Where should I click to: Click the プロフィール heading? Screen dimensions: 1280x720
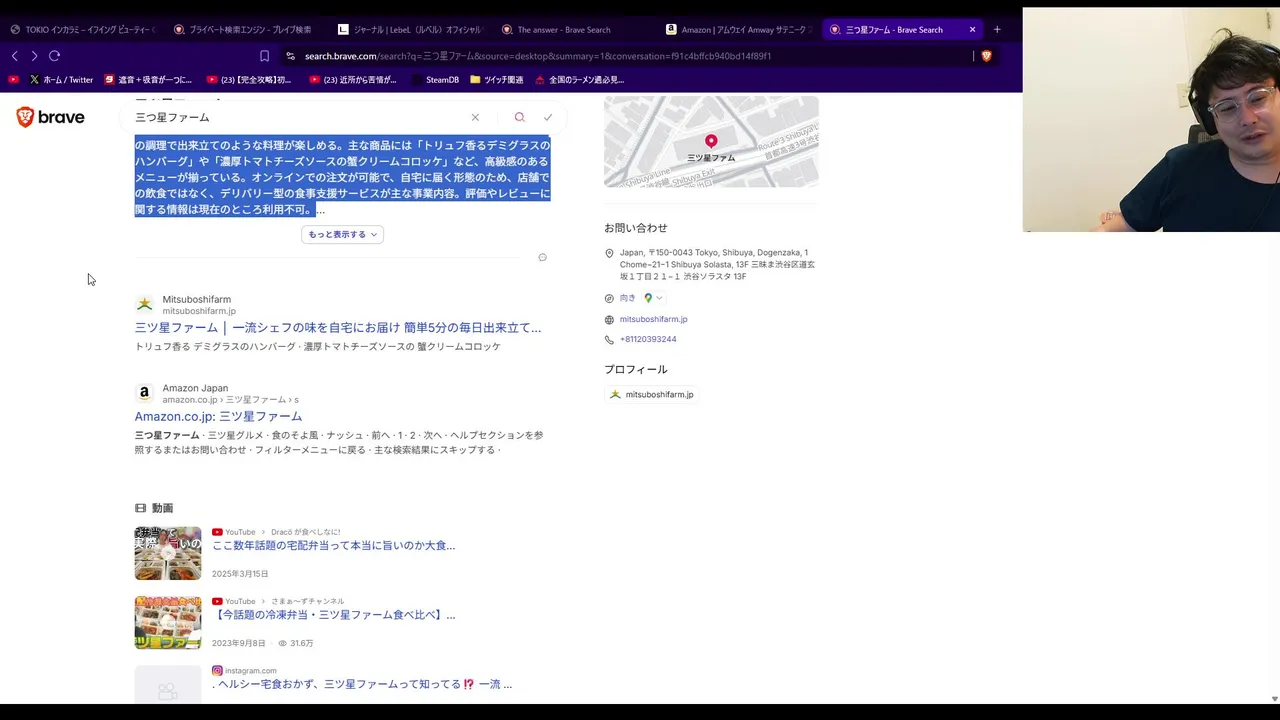(636, 370)
